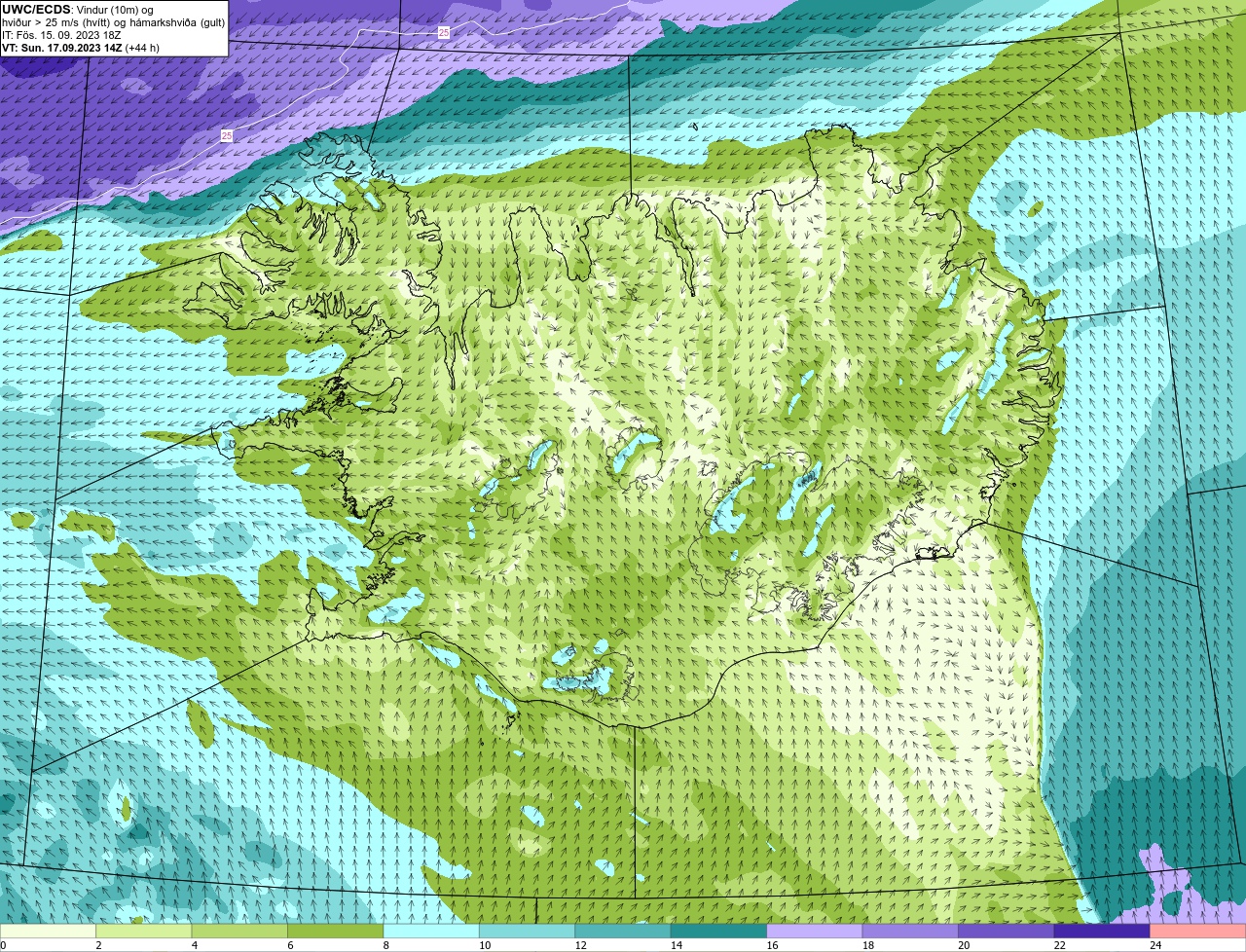Select the 18–20 m/s purple legend swatch
Image resolution: width=1246 pixels, height=952 pixels.
click(x=911, y=931)
